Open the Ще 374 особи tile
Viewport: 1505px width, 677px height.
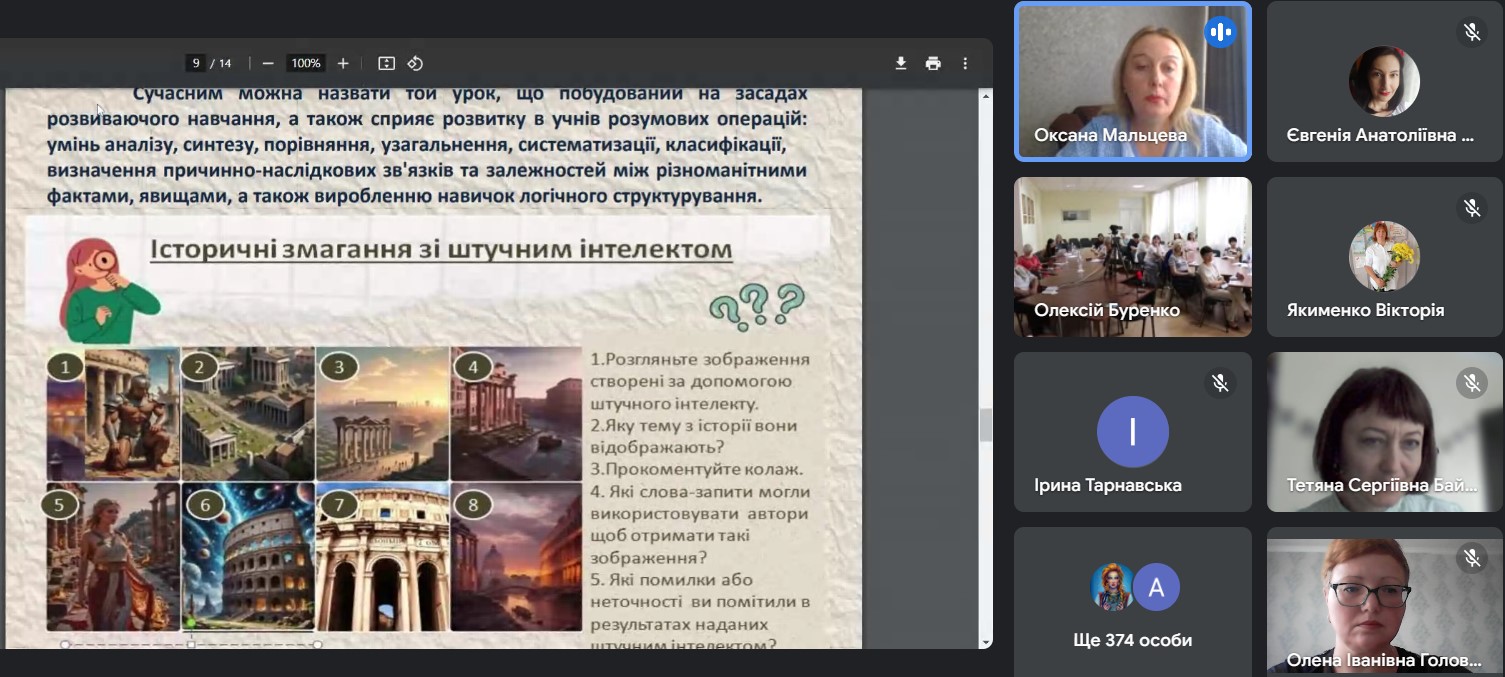(1133, 602)
